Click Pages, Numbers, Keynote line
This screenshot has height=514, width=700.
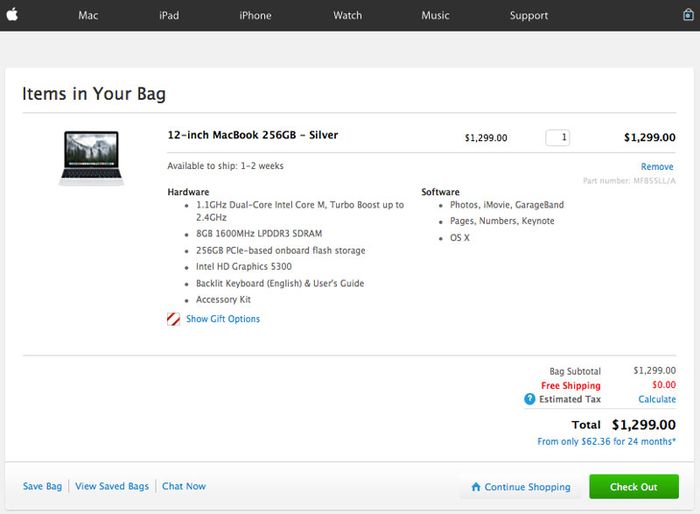[502, 221]
